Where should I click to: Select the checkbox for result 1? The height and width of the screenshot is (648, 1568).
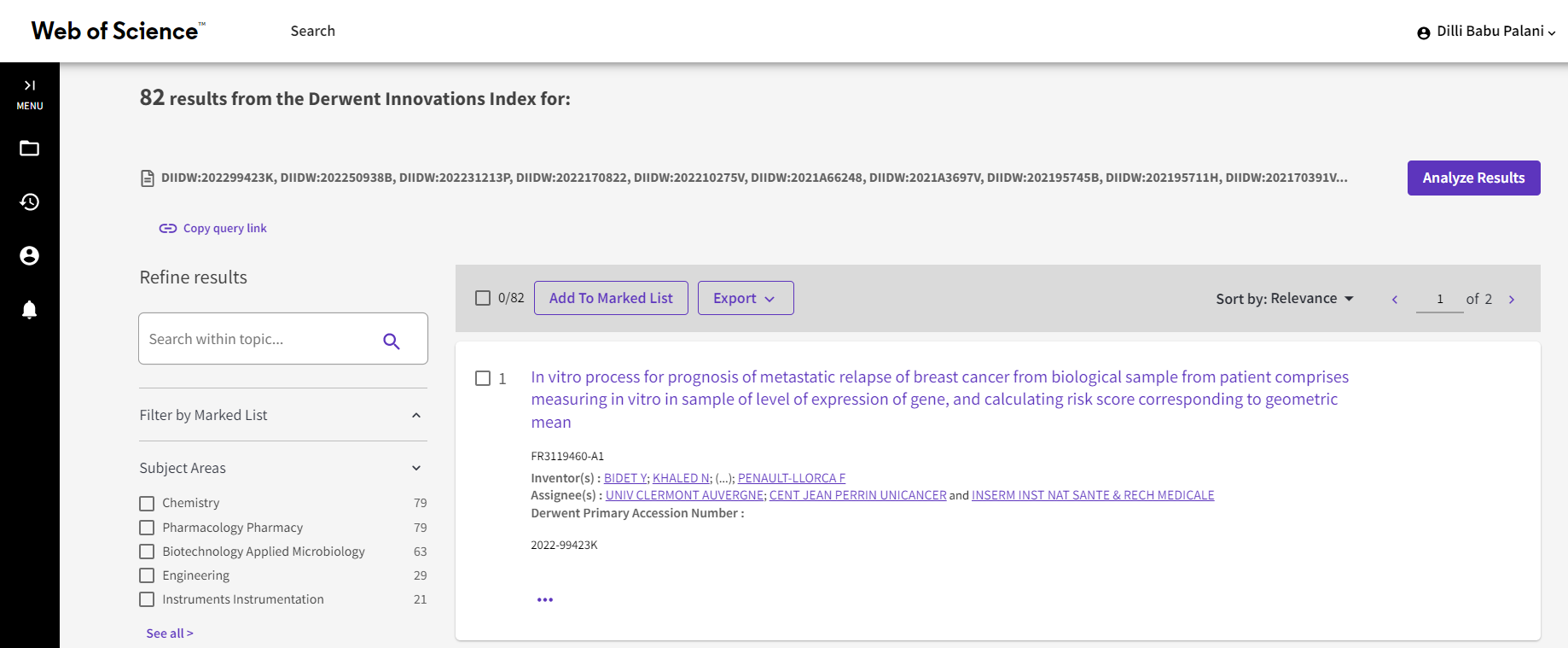pyautogui.click(x=483, y=378)
